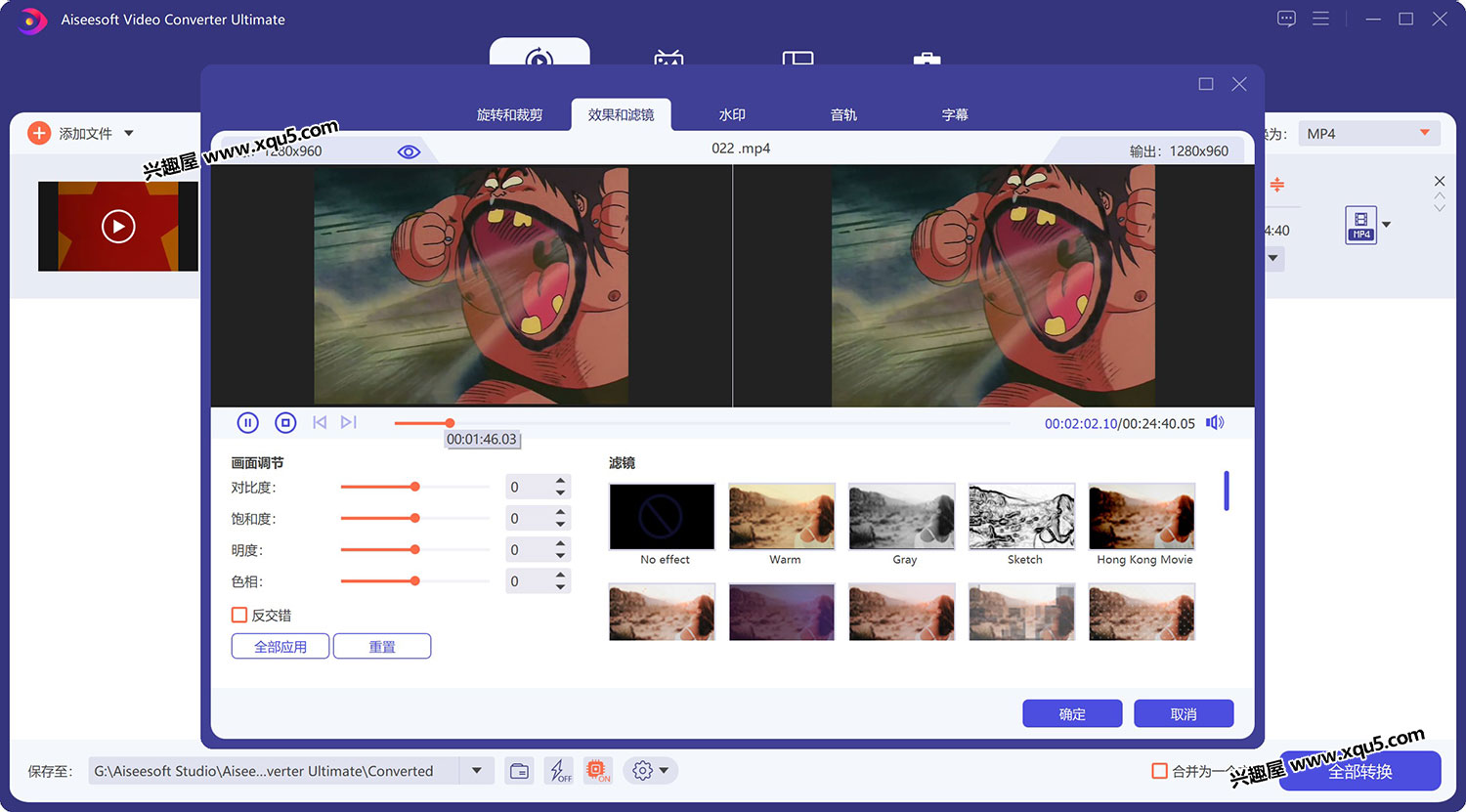Open the Collage tab icon
Viewport: 1466px width, 812px height.
point(798,59)
